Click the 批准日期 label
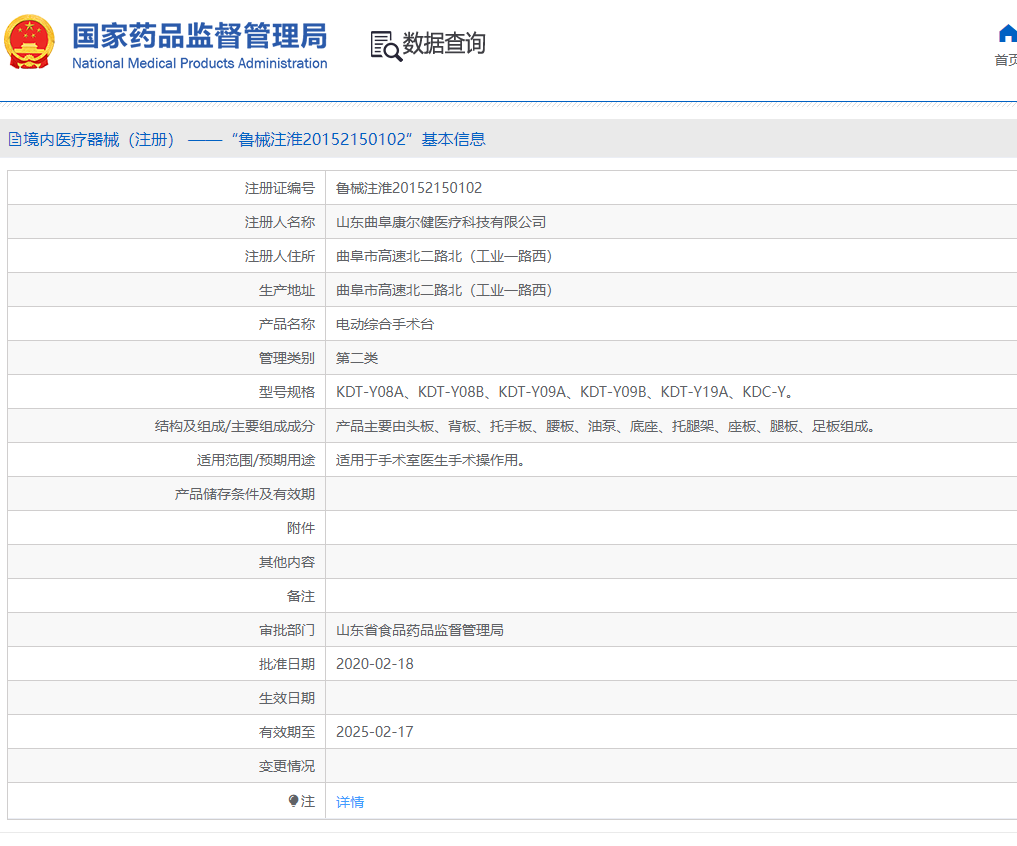 [x=287, y=664]
